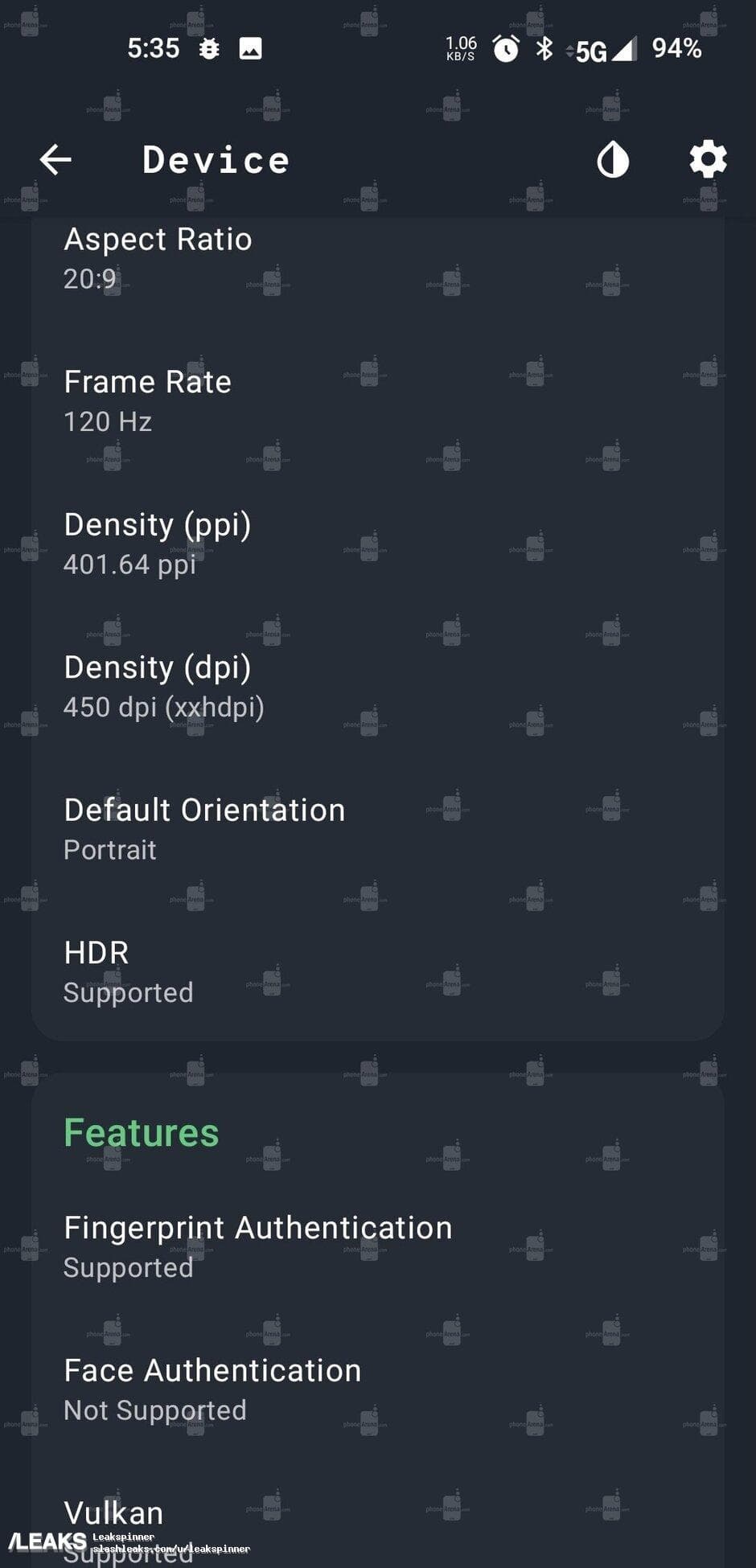The image size is (756, 1568).
Task: Tap the Features section header
Action: (x=141, y=1132)
